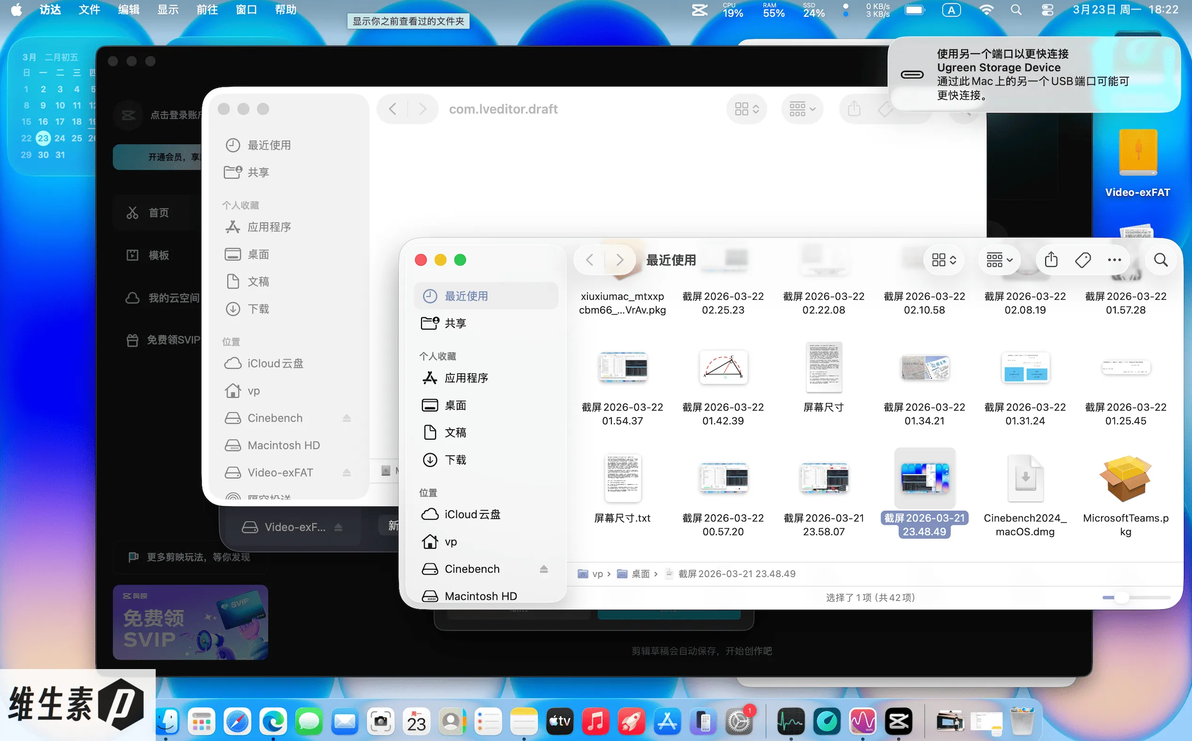Click the more actions ellipsis icon
1192x741 pixels.
tap(1114, 260)
